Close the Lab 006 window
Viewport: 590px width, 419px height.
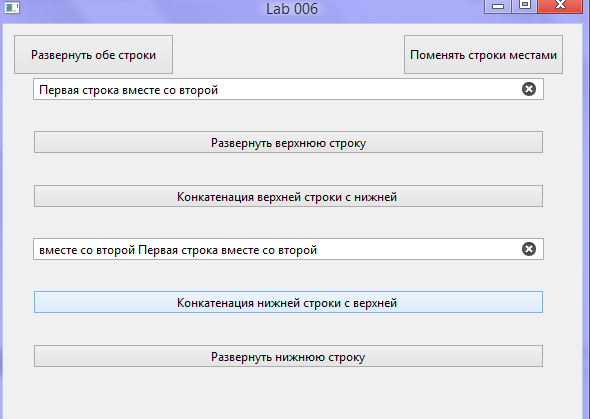click(x=560, y=6)
